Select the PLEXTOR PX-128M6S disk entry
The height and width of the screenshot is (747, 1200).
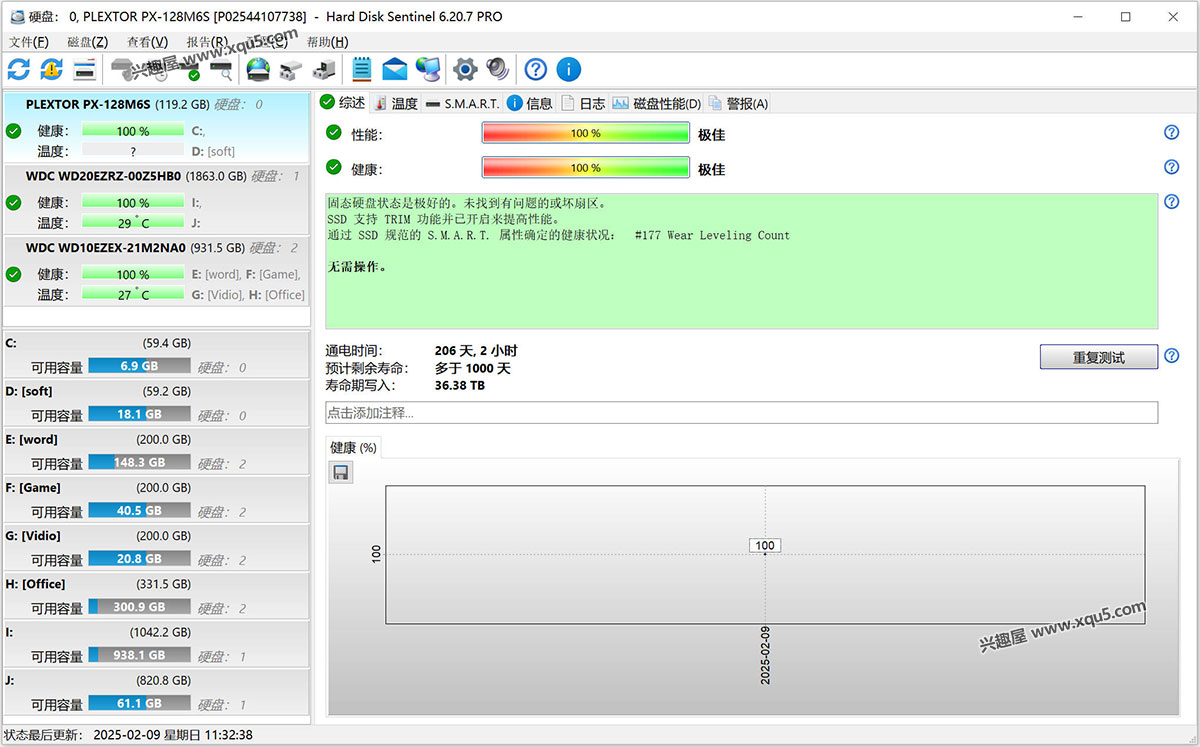[x=157, y=128]
